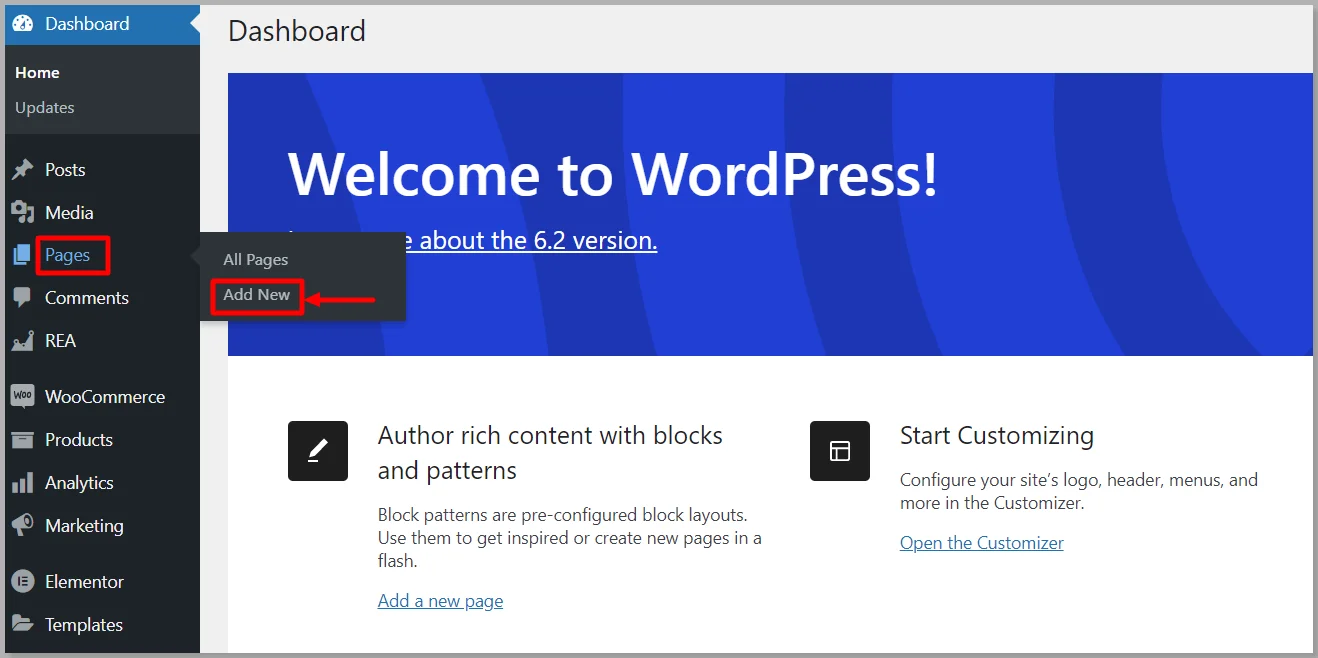
Task: Open the Templates menu label
Action: click(84, 625)
